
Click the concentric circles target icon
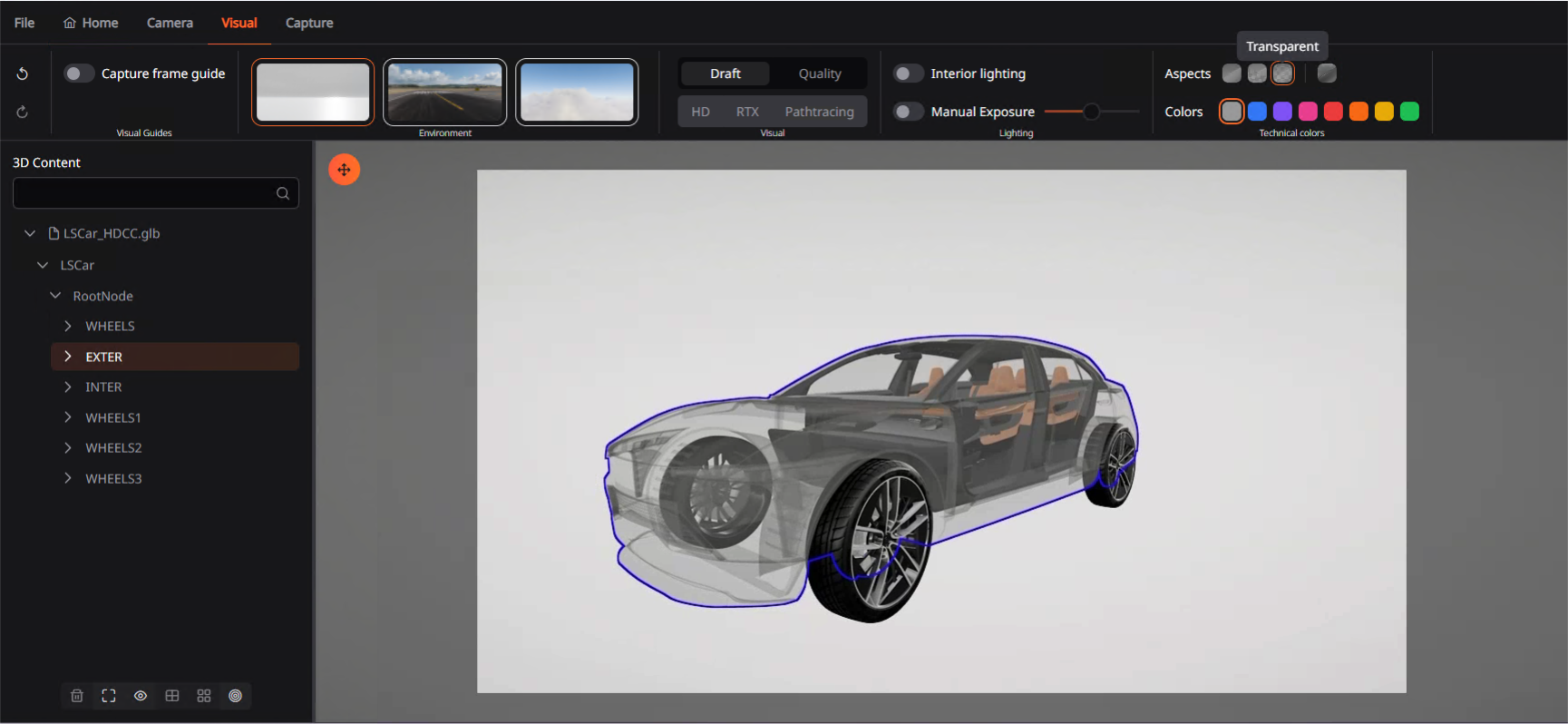[x=236, y=696]
